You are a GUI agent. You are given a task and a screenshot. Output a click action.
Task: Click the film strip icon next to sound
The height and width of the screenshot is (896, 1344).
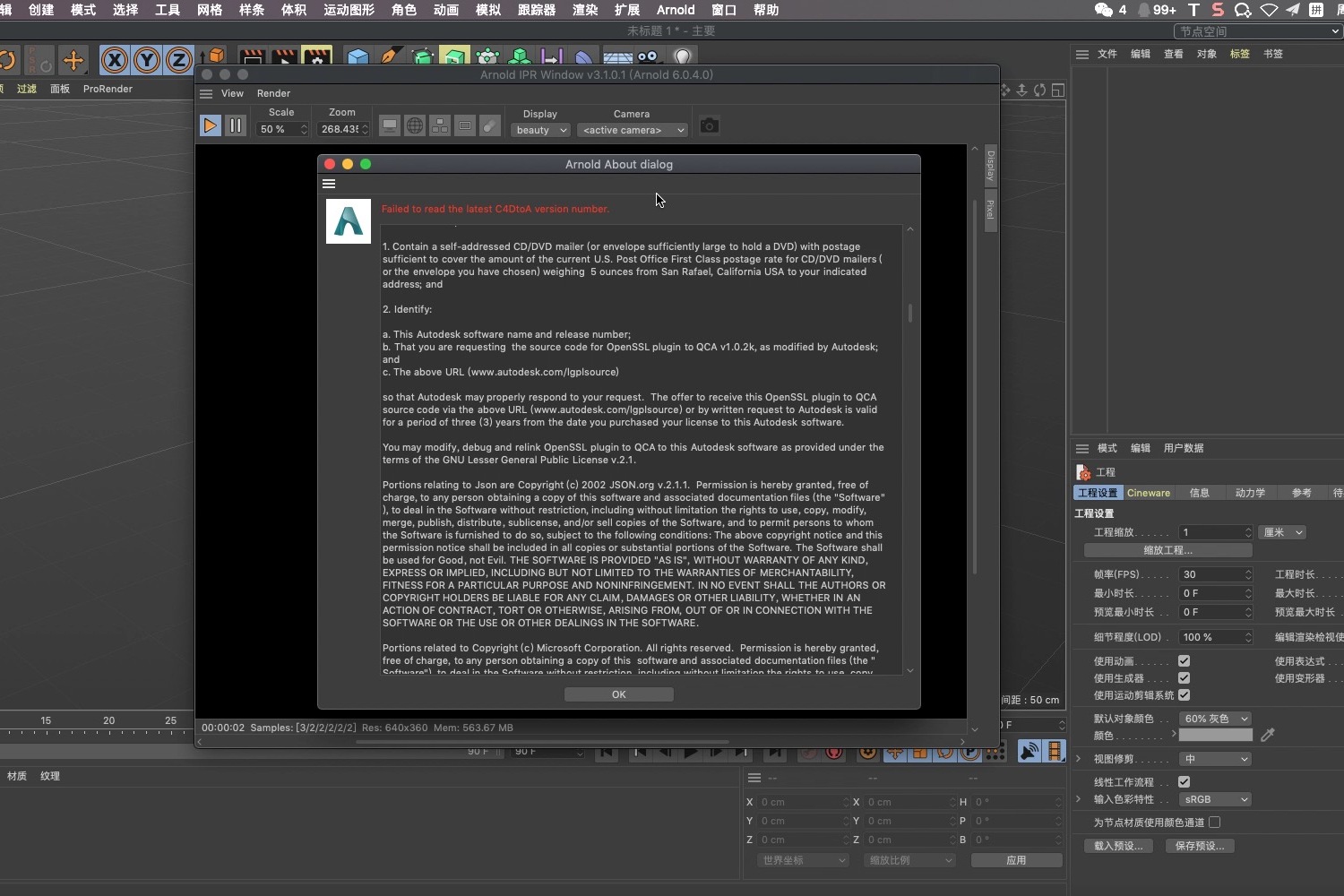tap(1055, 751)
